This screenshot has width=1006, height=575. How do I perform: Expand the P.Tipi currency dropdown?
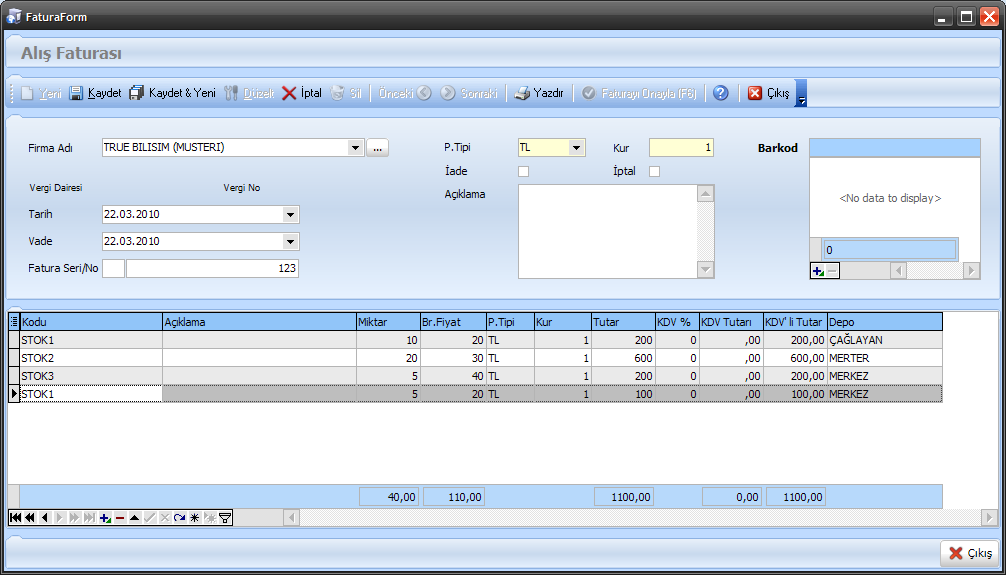(x=576, y=148)
